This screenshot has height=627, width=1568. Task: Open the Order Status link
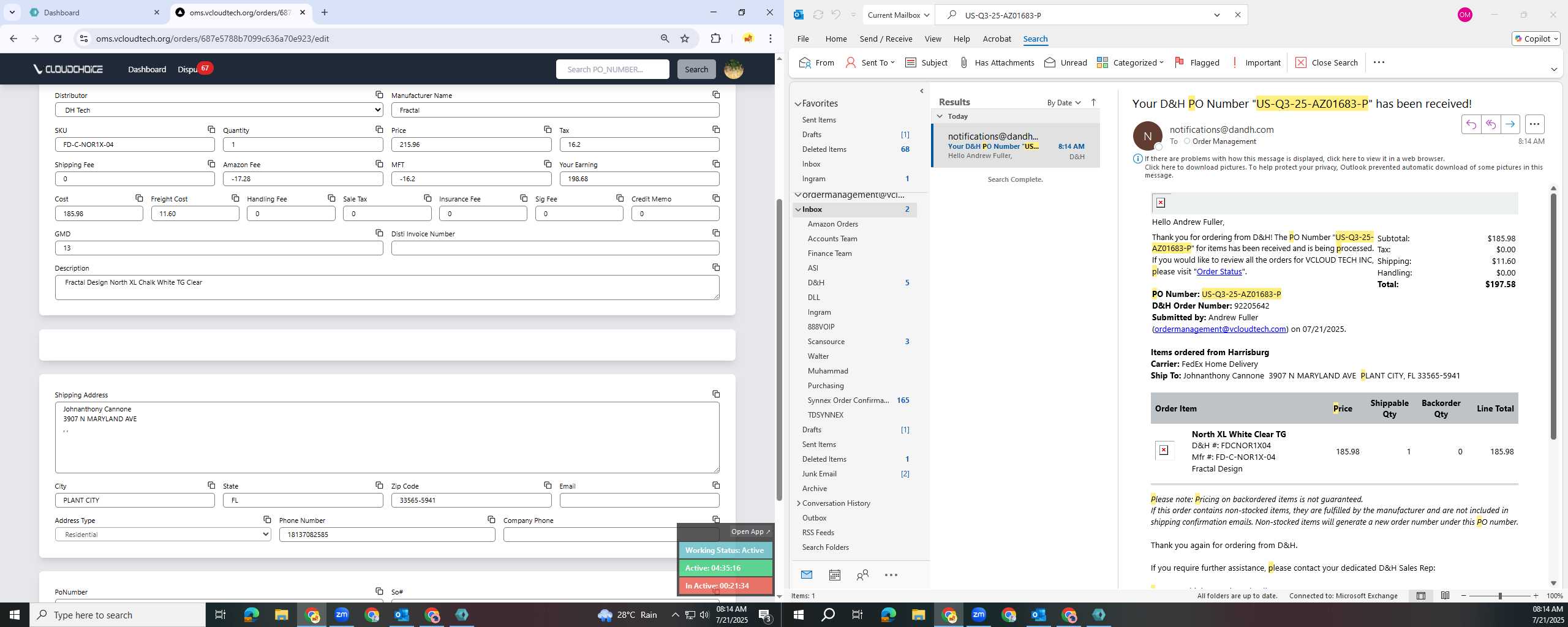(x=1219, y=271)
